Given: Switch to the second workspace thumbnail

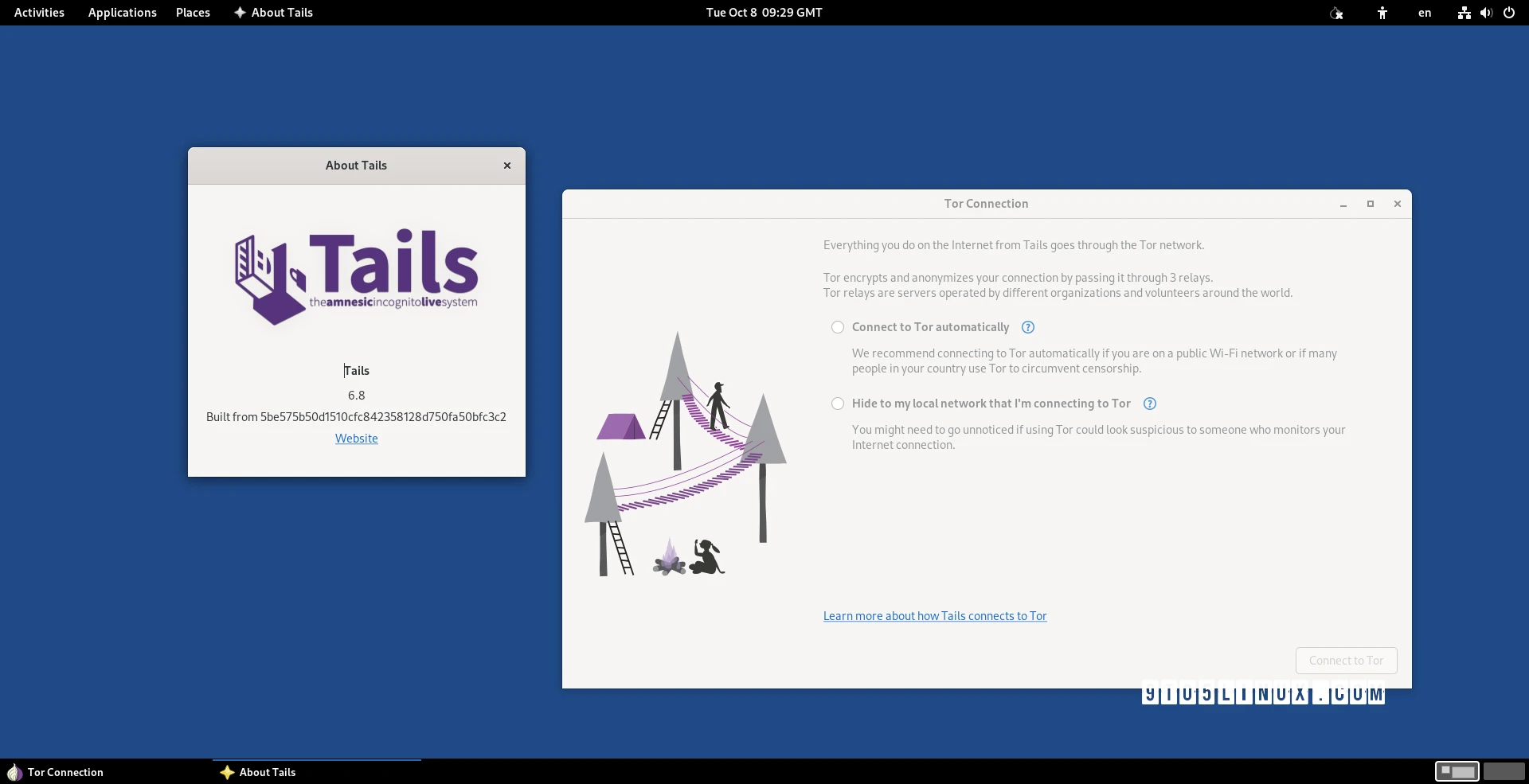Looking at the screenshot, I should click(x=1504, y=771).
